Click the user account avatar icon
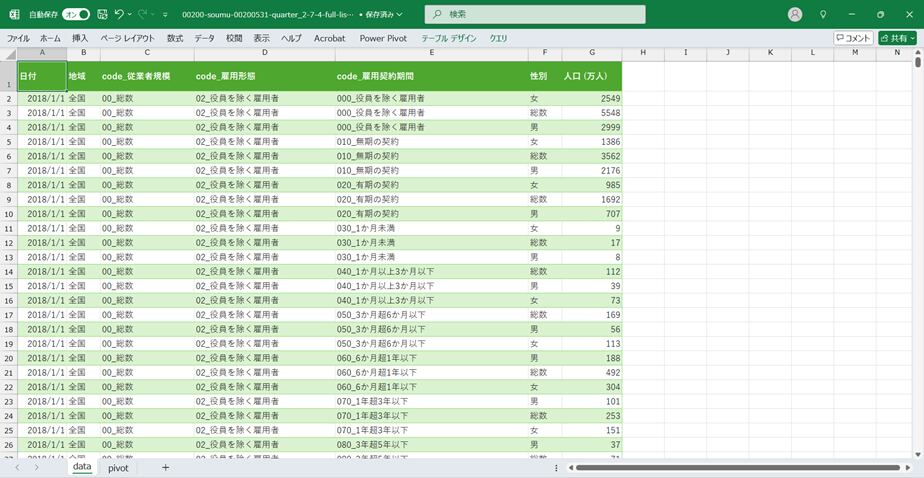The height and width of the screenshot is (478, 924). click(795, 15)
